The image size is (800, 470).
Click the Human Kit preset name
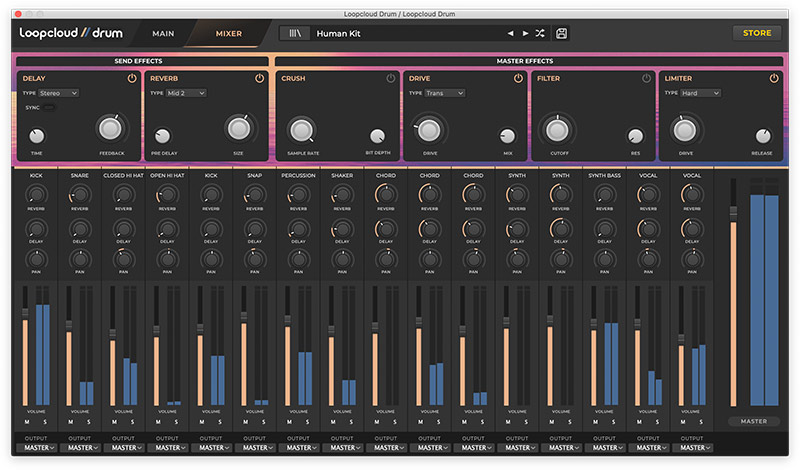[x=338, y=34]
